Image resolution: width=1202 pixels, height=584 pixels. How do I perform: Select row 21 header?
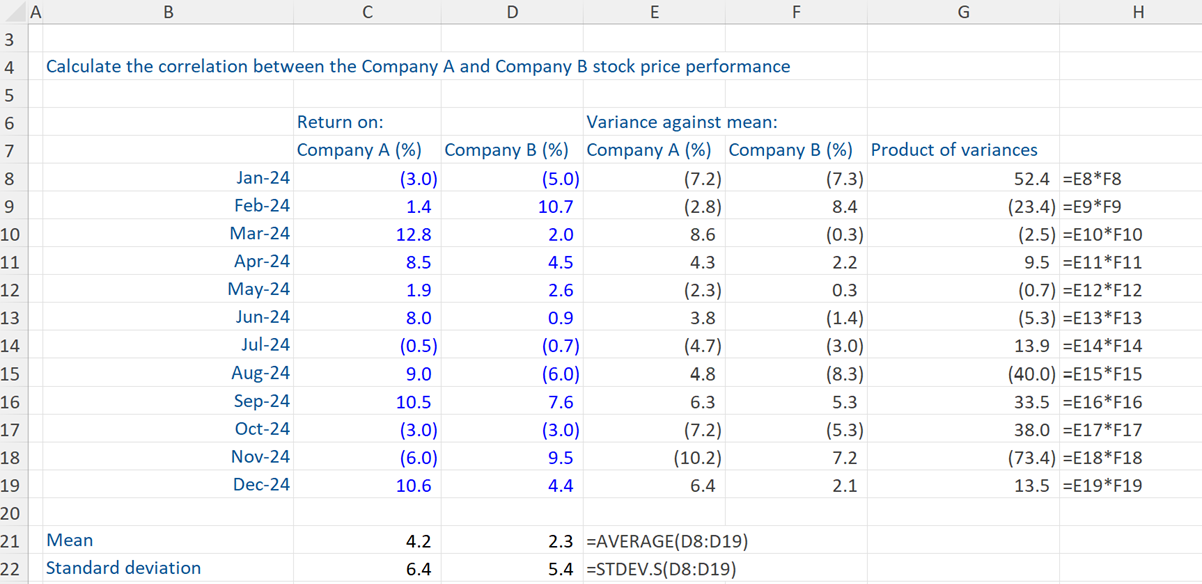pos(13,540)
